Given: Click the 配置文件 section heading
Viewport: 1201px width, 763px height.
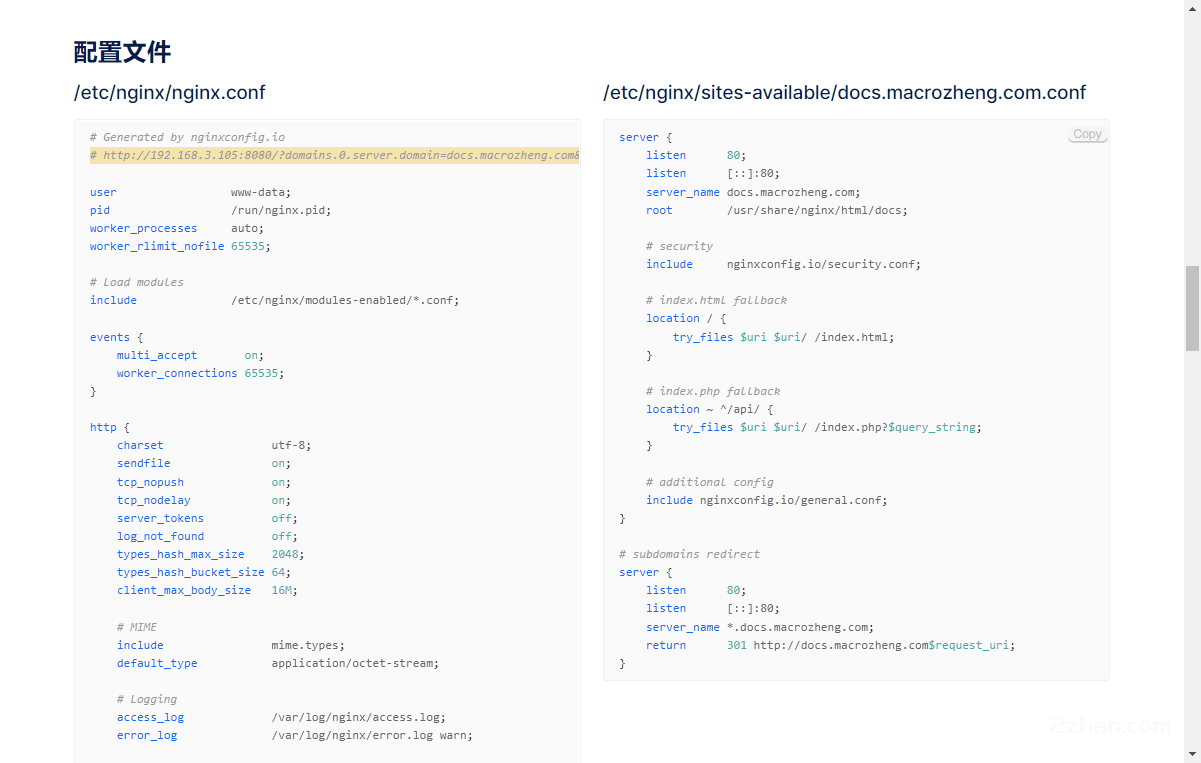Looking at the screenshot, I should [122, 52].
